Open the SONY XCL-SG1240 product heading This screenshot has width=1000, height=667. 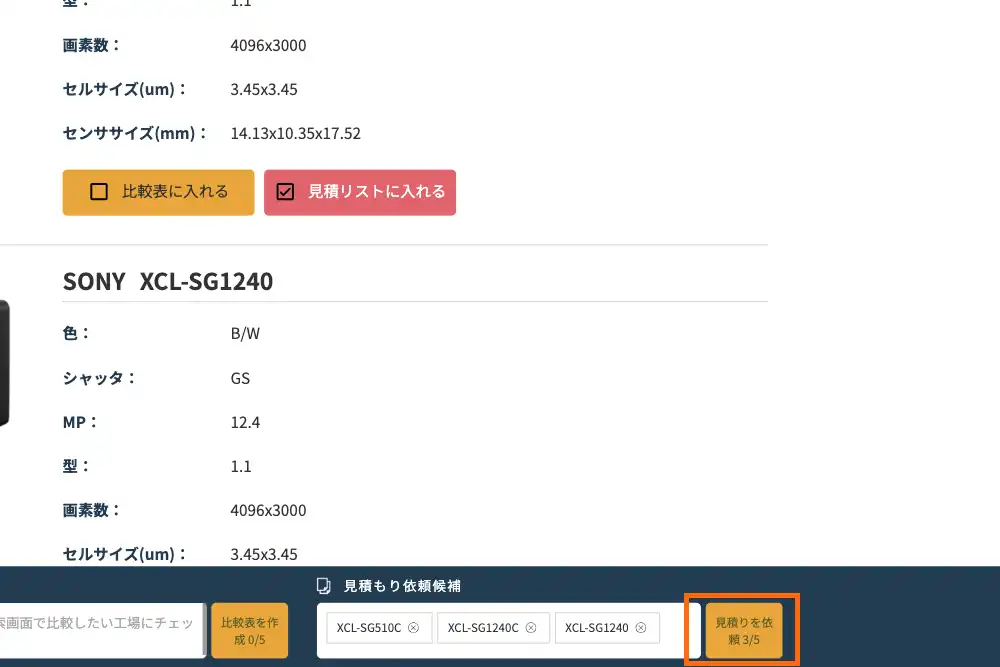coord(168,282)
